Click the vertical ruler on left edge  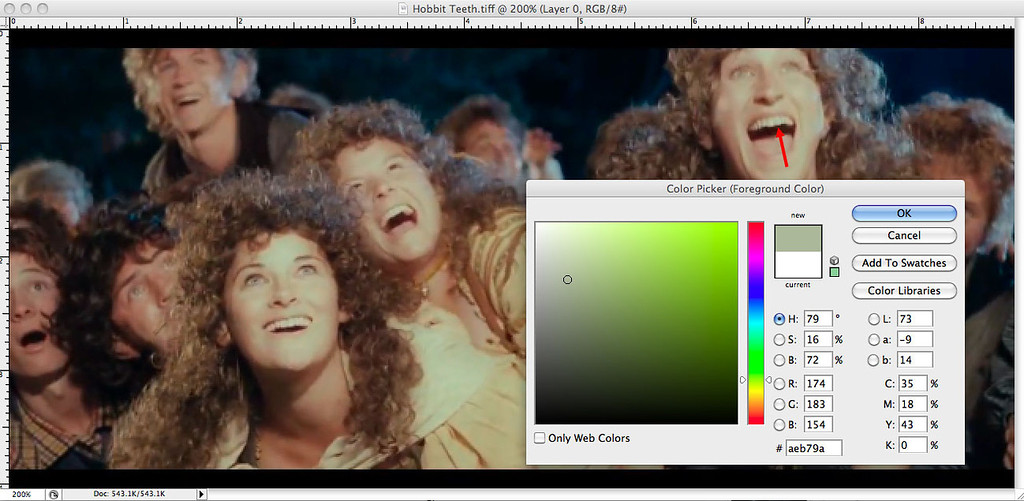click(x=5, y=258)
